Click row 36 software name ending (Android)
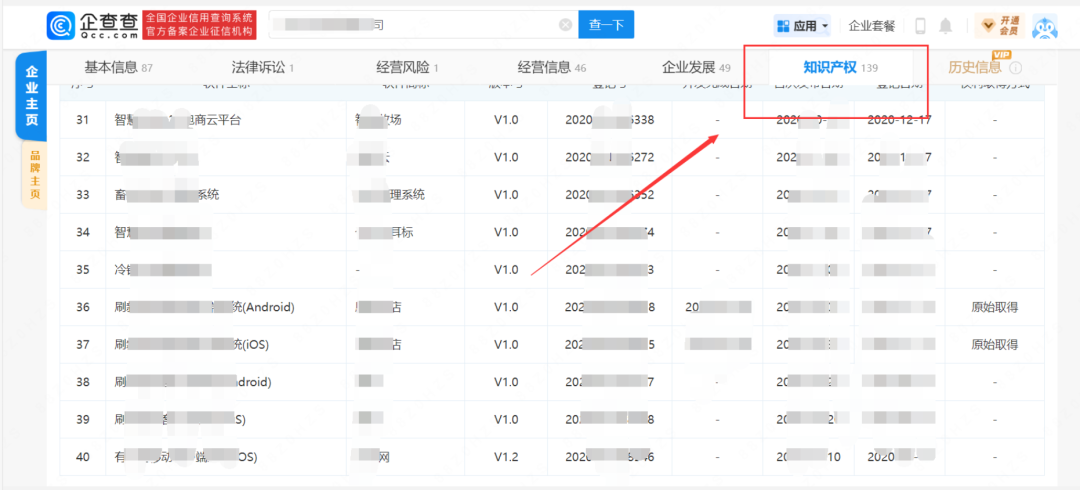Image resolution: width=1080 pixels, height=490 pixels. click(x=205, y=307)
